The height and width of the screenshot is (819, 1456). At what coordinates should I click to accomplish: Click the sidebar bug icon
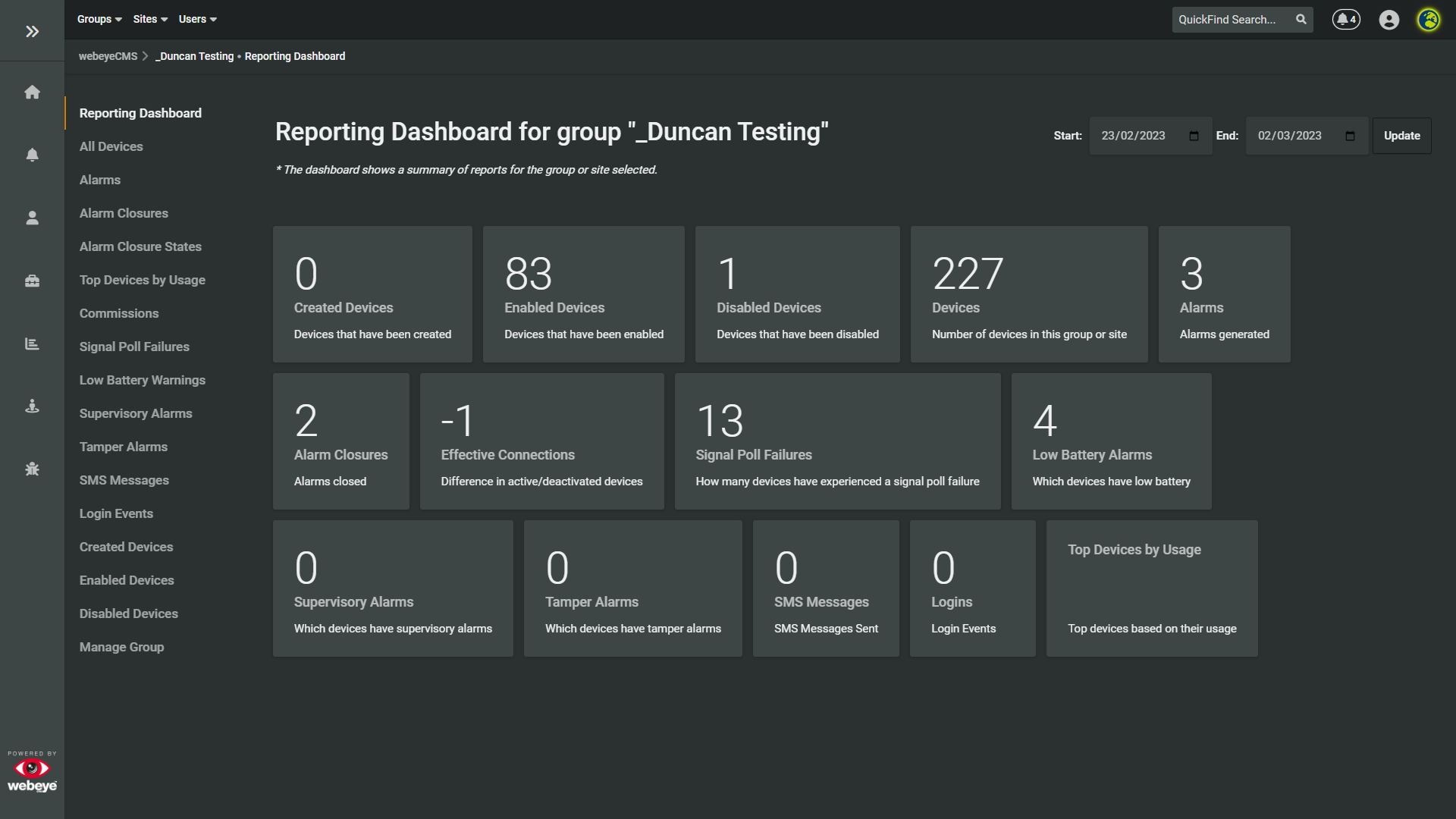pos(32,469)
